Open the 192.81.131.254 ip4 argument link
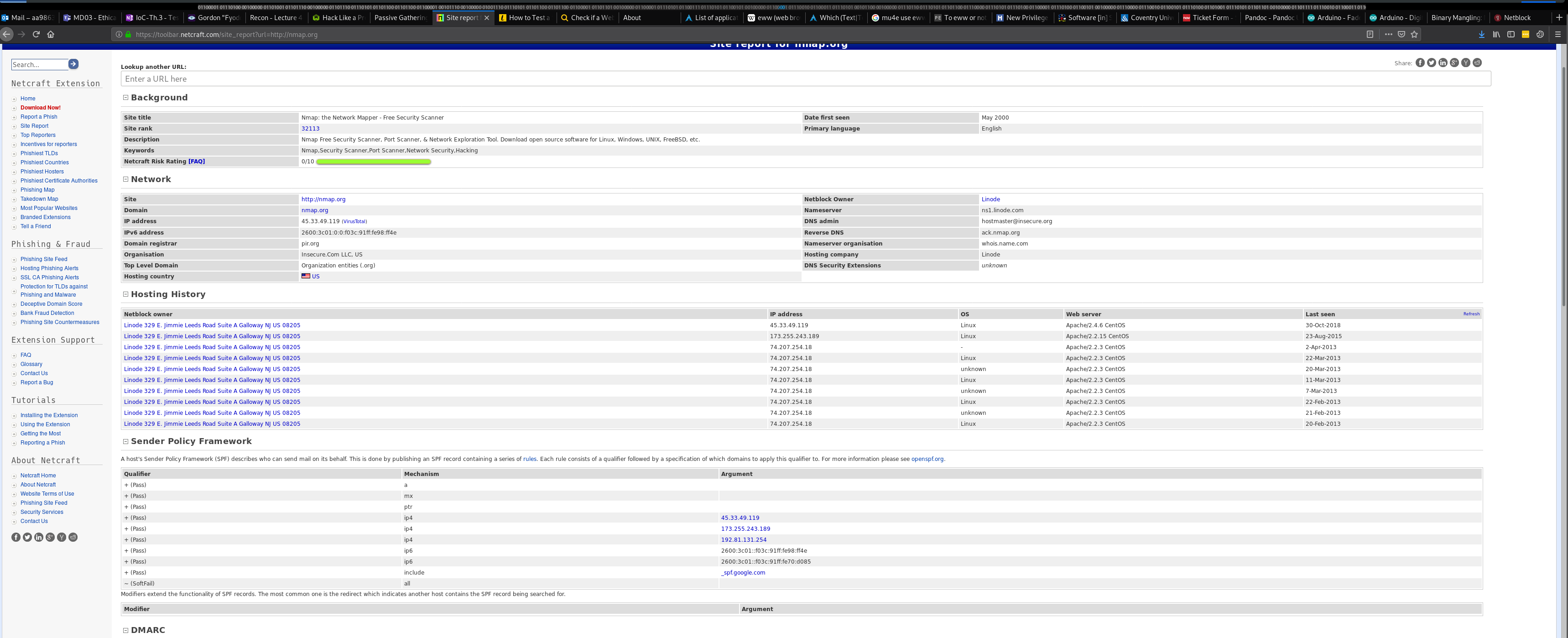 coord(744,540)
